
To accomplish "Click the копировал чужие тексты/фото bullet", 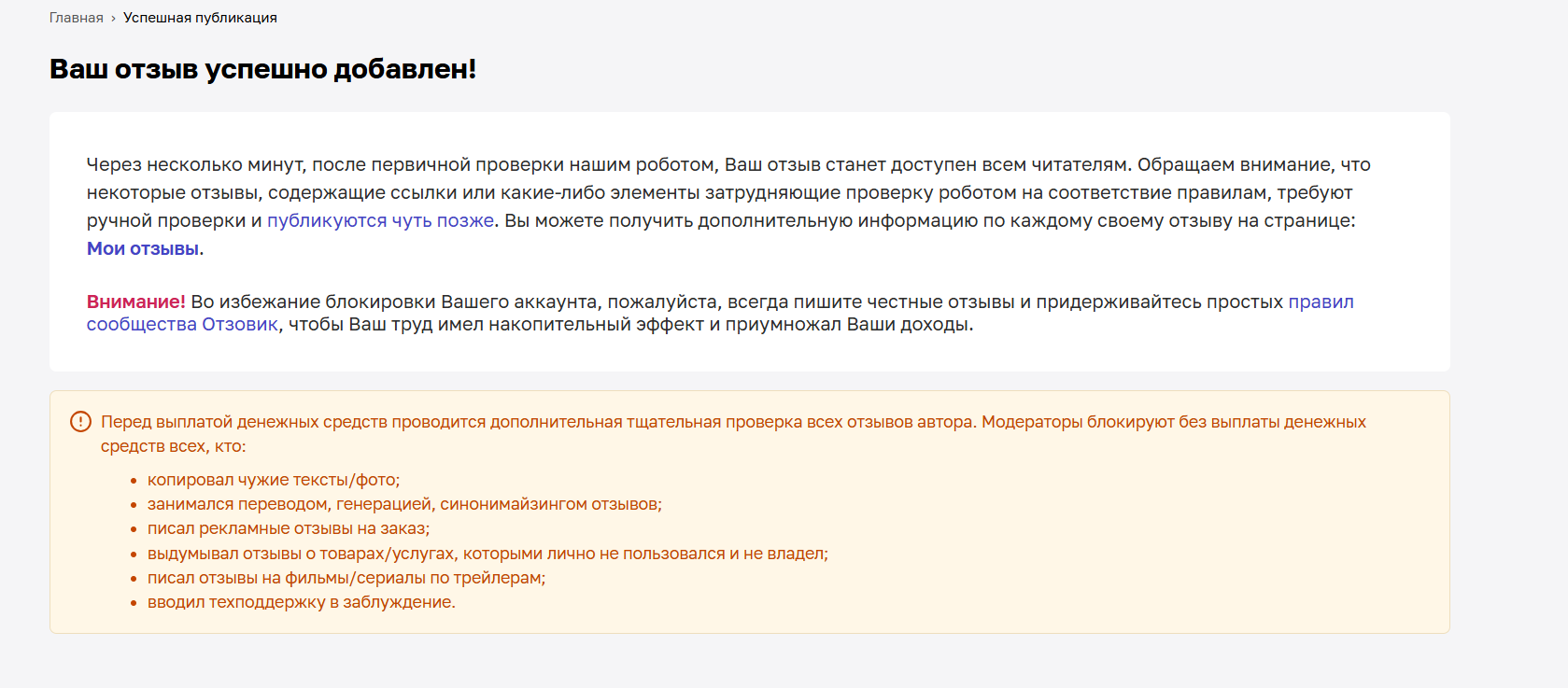I will 274,480.
